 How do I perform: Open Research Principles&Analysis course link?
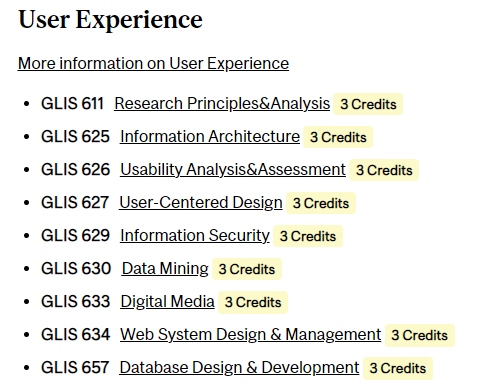point(222,104)
